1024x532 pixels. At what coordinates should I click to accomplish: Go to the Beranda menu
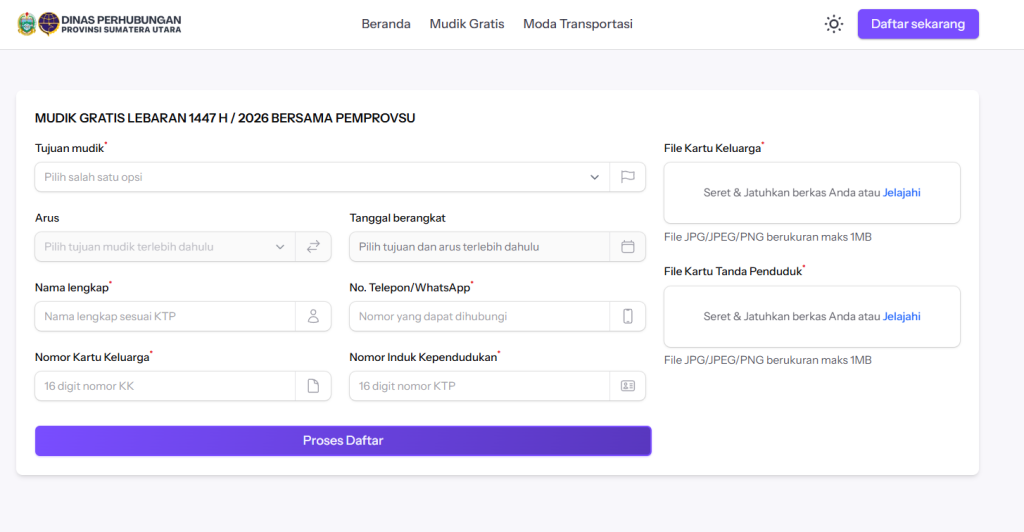pyautogui.click(x=386, y=24)
